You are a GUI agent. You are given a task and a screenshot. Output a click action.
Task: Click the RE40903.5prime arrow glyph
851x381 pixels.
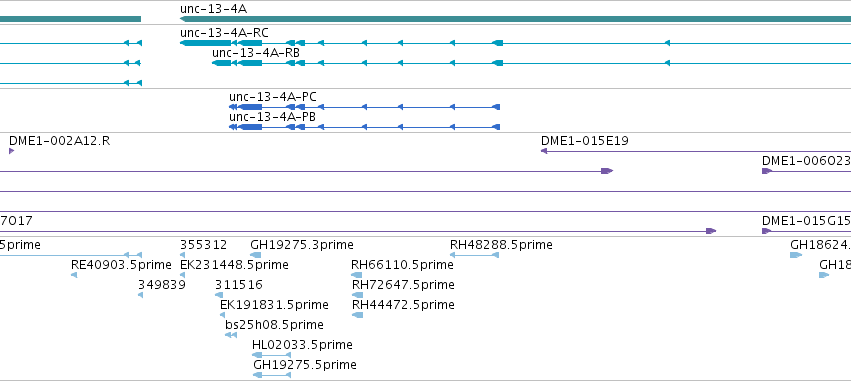click(74, 275)
